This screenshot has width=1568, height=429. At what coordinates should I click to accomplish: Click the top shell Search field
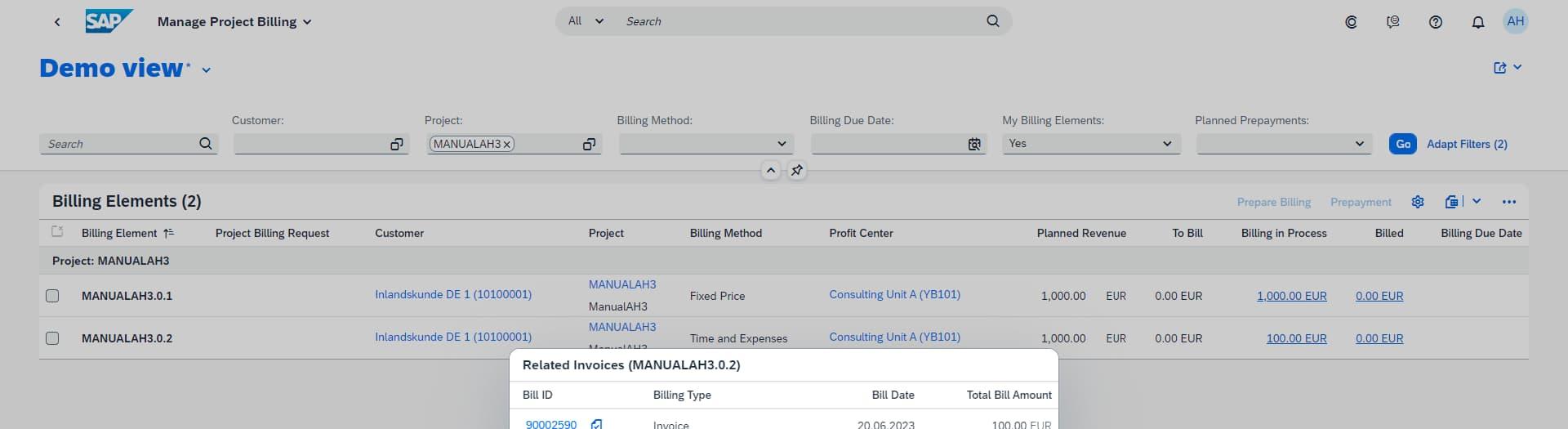tap(800, 21)
